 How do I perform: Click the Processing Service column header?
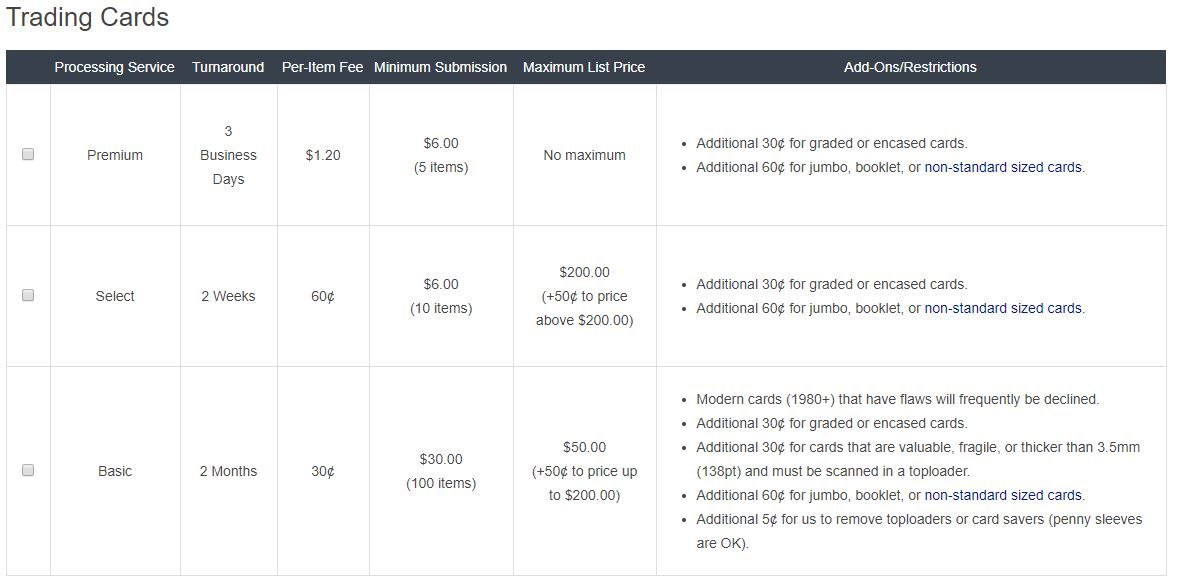[115, 68]
